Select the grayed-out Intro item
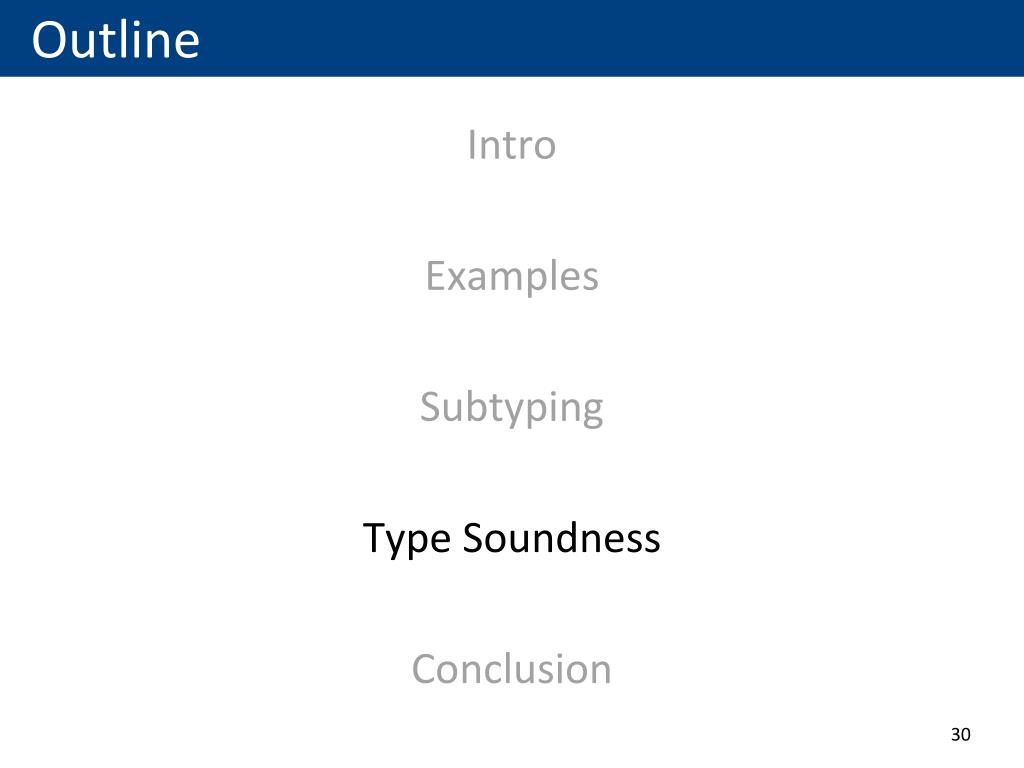This screenshot has height=768, width=1024. tap(511, 144)
